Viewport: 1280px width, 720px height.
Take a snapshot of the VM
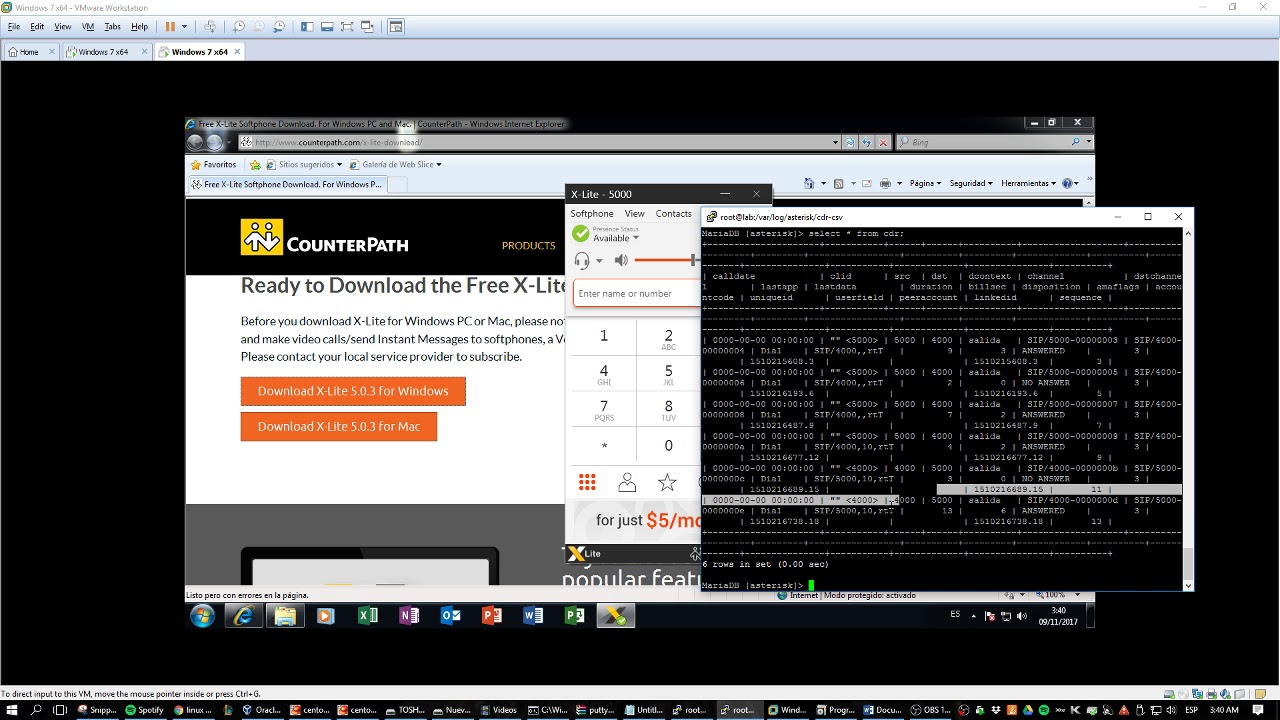point(238,27)
